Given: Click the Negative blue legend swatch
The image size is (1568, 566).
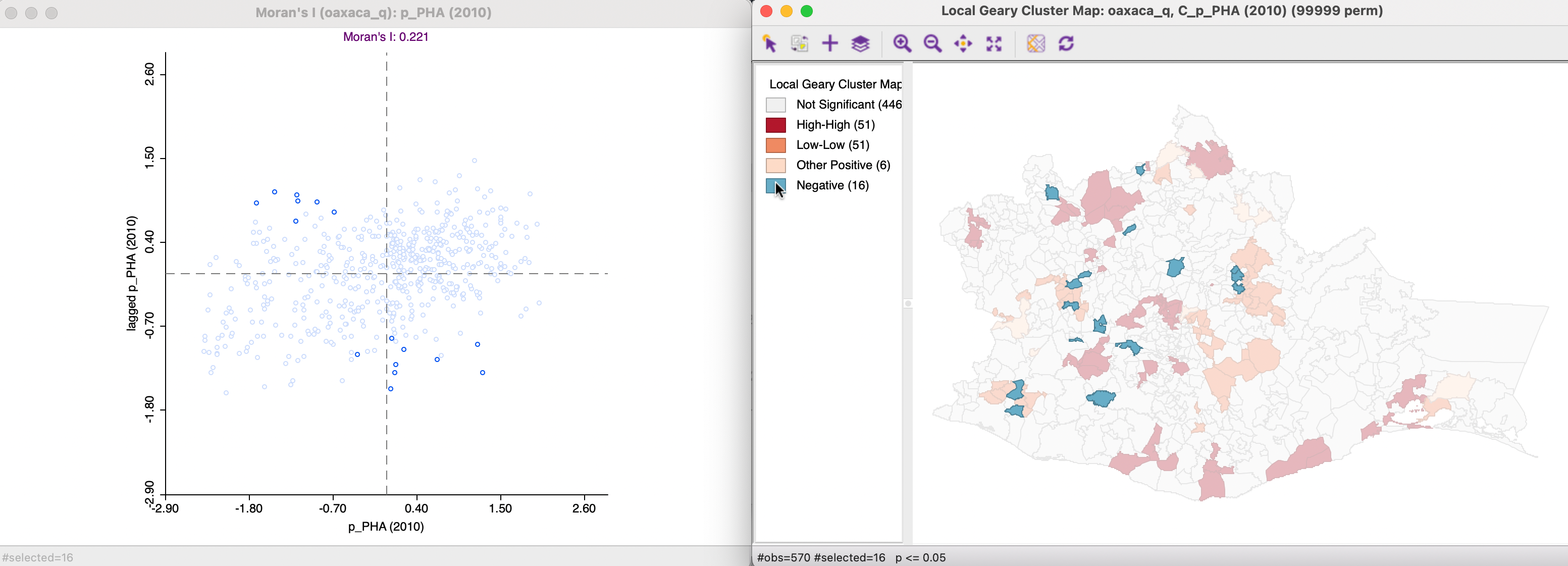Looking at the screenshot, I should [775, 186].
